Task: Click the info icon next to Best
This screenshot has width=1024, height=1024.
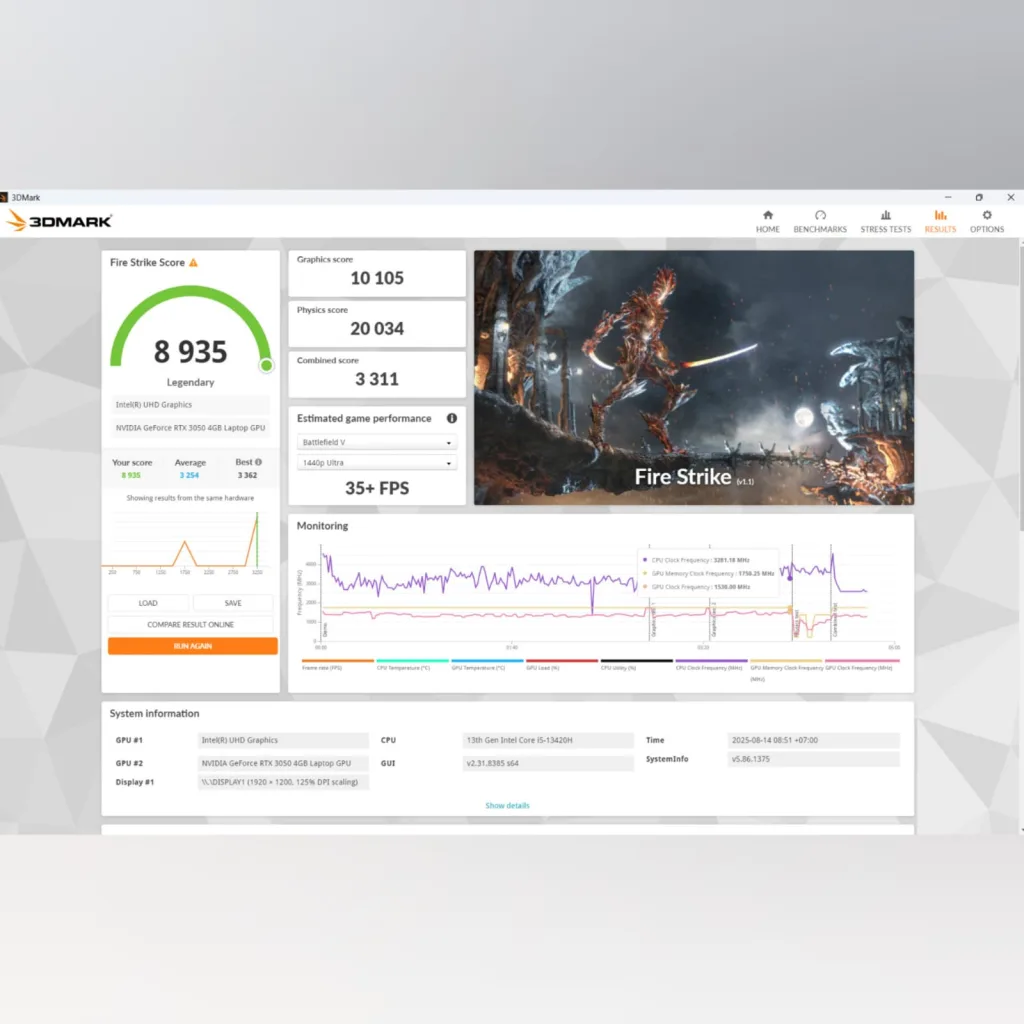Action: [259, 462]
